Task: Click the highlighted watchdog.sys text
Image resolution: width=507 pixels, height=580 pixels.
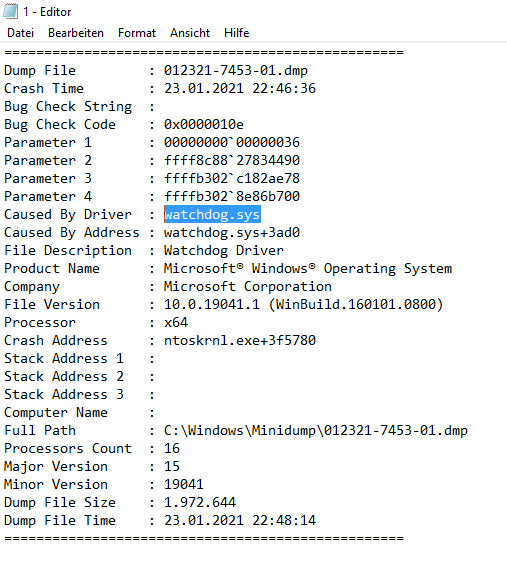Action: pyautogui.click(x=212, y=215)
